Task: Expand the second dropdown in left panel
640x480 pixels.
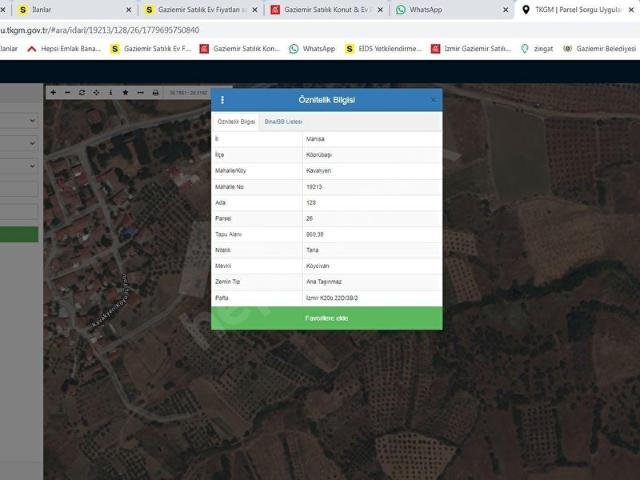Action: pos(19,143)
